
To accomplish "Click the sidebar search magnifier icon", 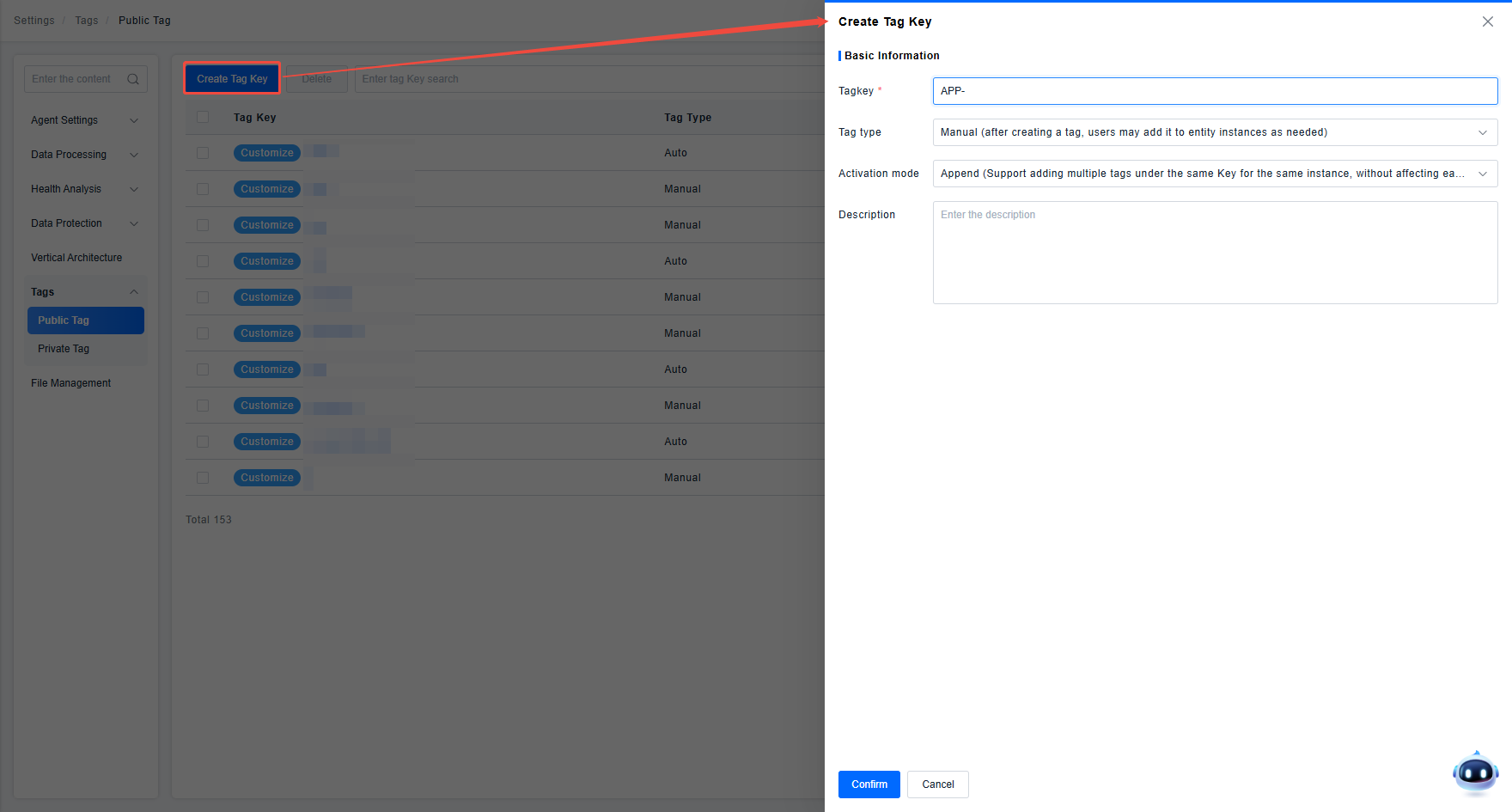I will [x=133, y=79].
